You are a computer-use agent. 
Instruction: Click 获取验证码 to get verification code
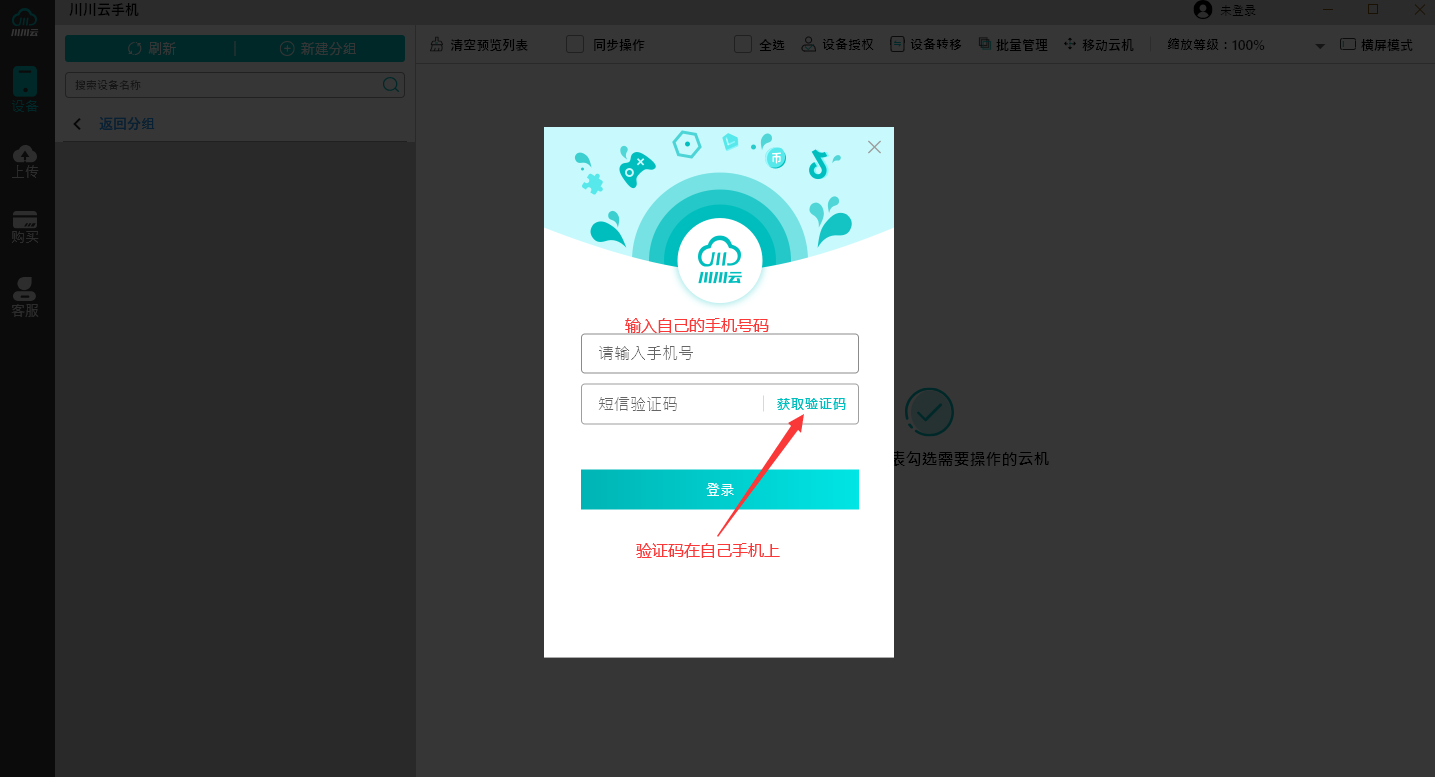(x=811, y=404)
